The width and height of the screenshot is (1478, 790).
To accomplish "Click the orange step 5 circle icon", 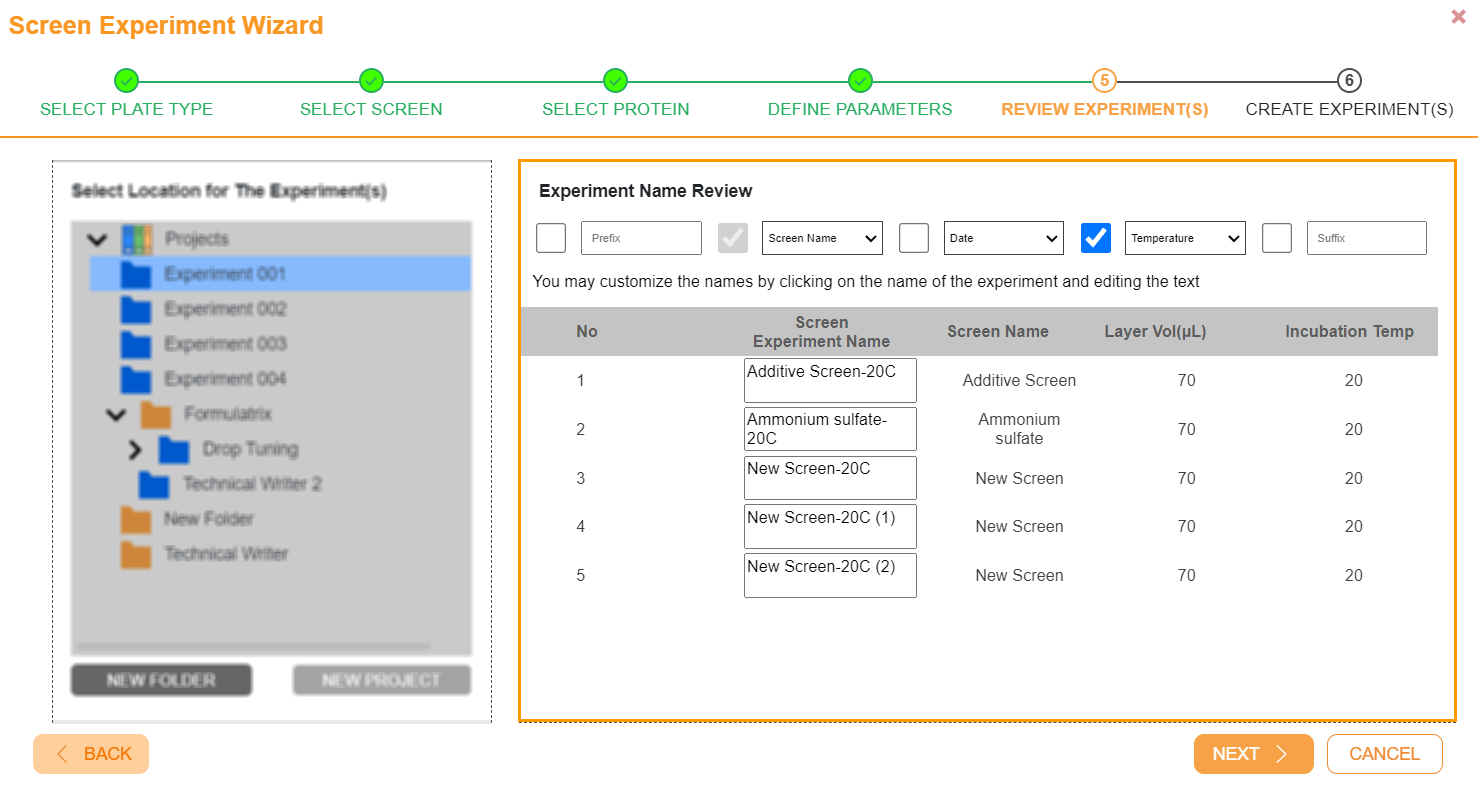I will click(1104, 81).
